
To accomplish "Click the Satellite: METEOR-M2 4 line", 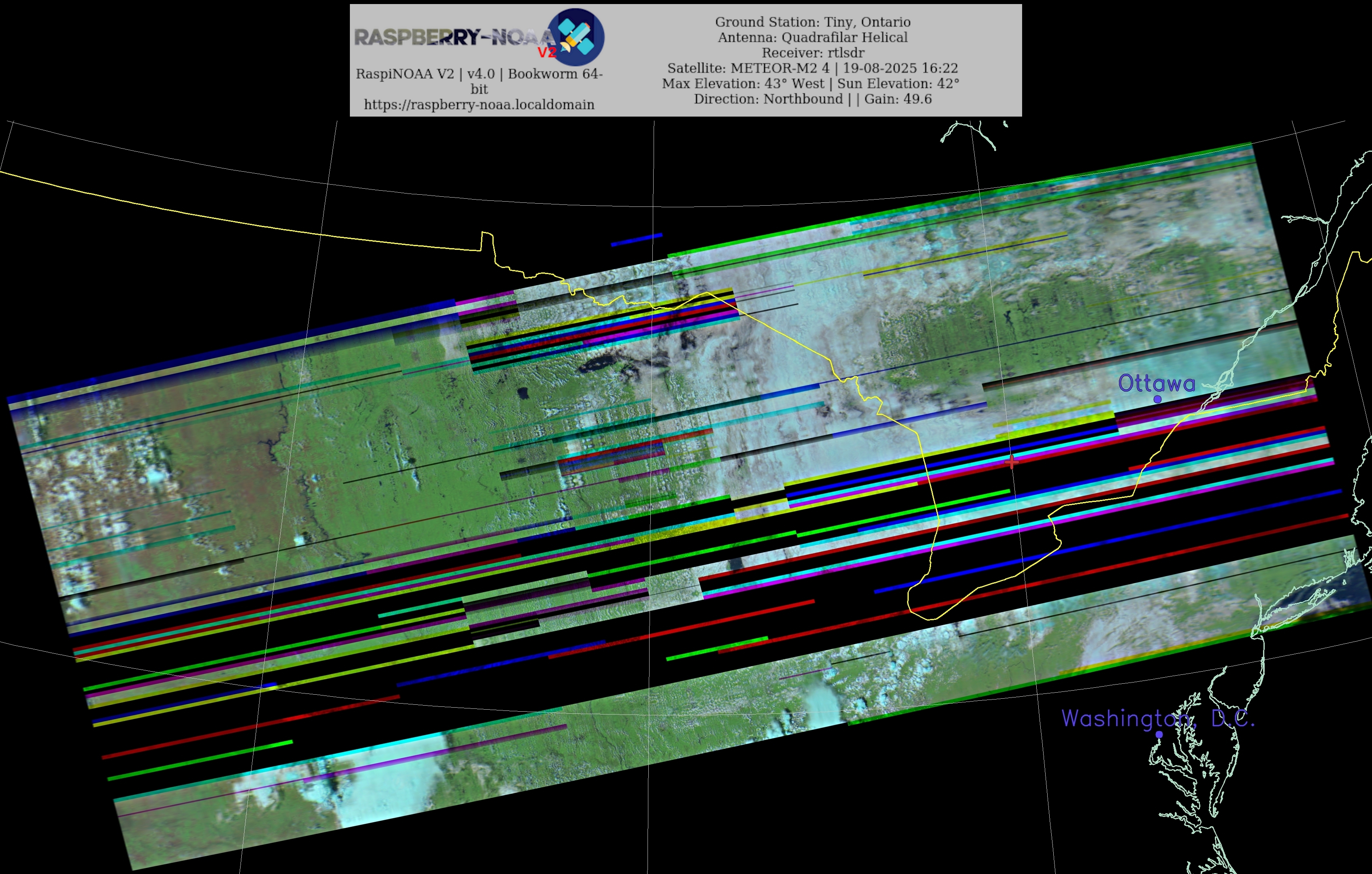I will (x=812, y=68).
